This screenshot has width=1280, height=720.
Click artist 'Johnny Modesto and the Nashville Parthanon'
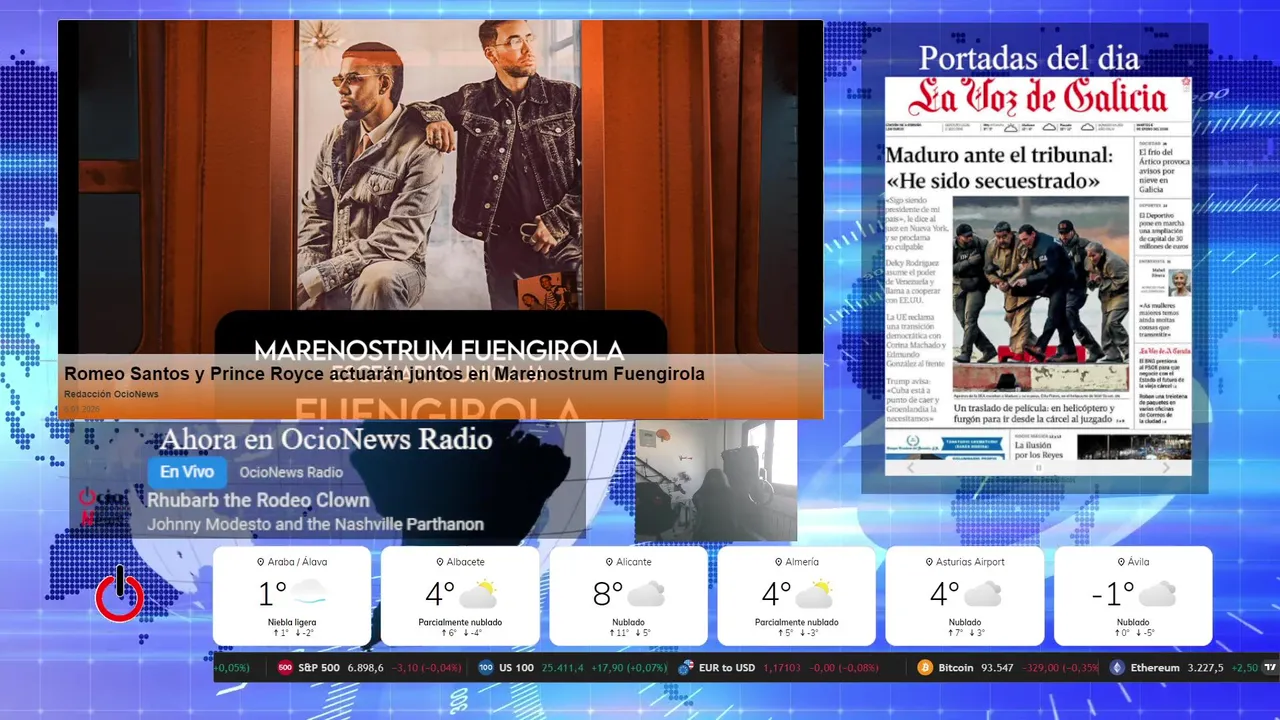click(x=316, y=524)
